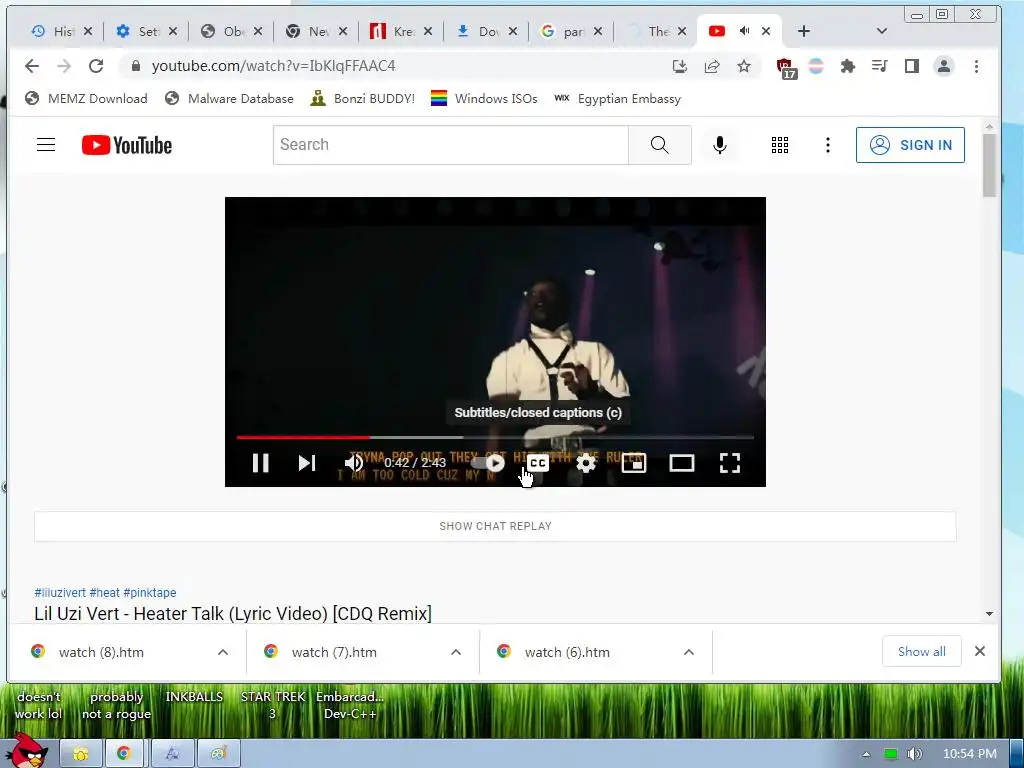This screenshot has height=768, width=1024.
Task: Expand the tab search chevron
Action: click(x=882, y=31)
